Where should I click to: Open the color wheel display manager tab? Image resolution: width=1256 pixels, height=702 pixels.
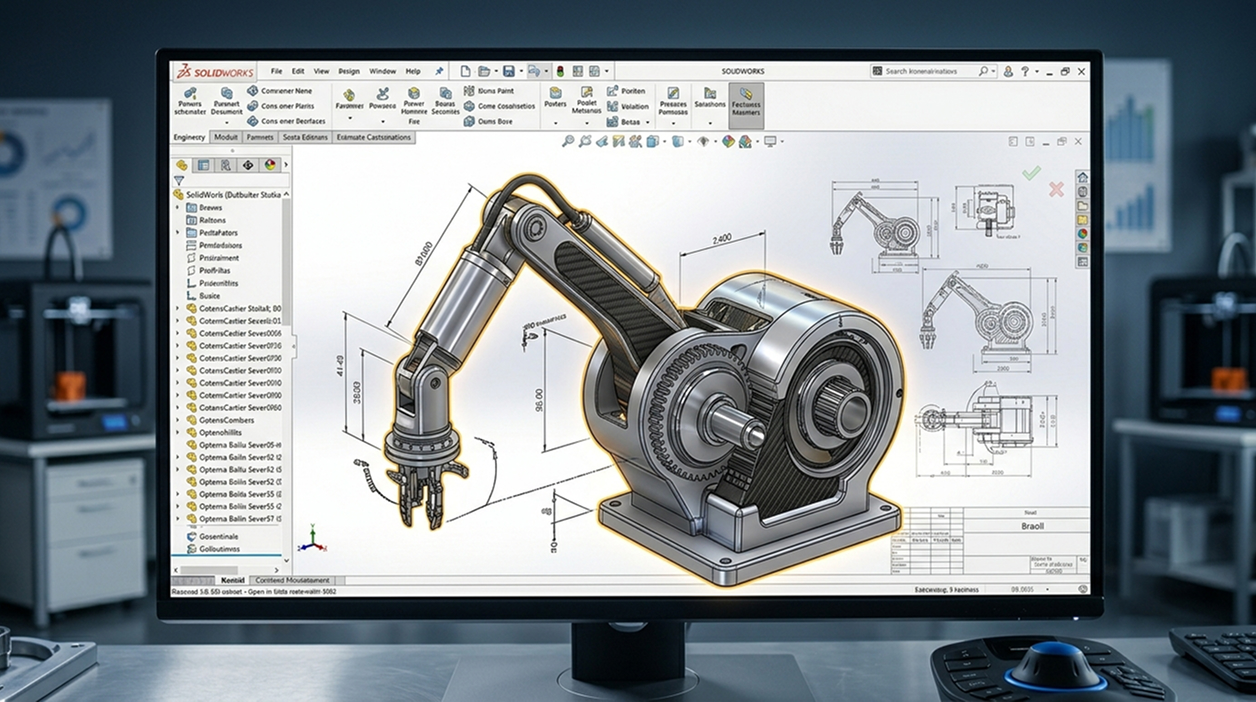(270, 165)
